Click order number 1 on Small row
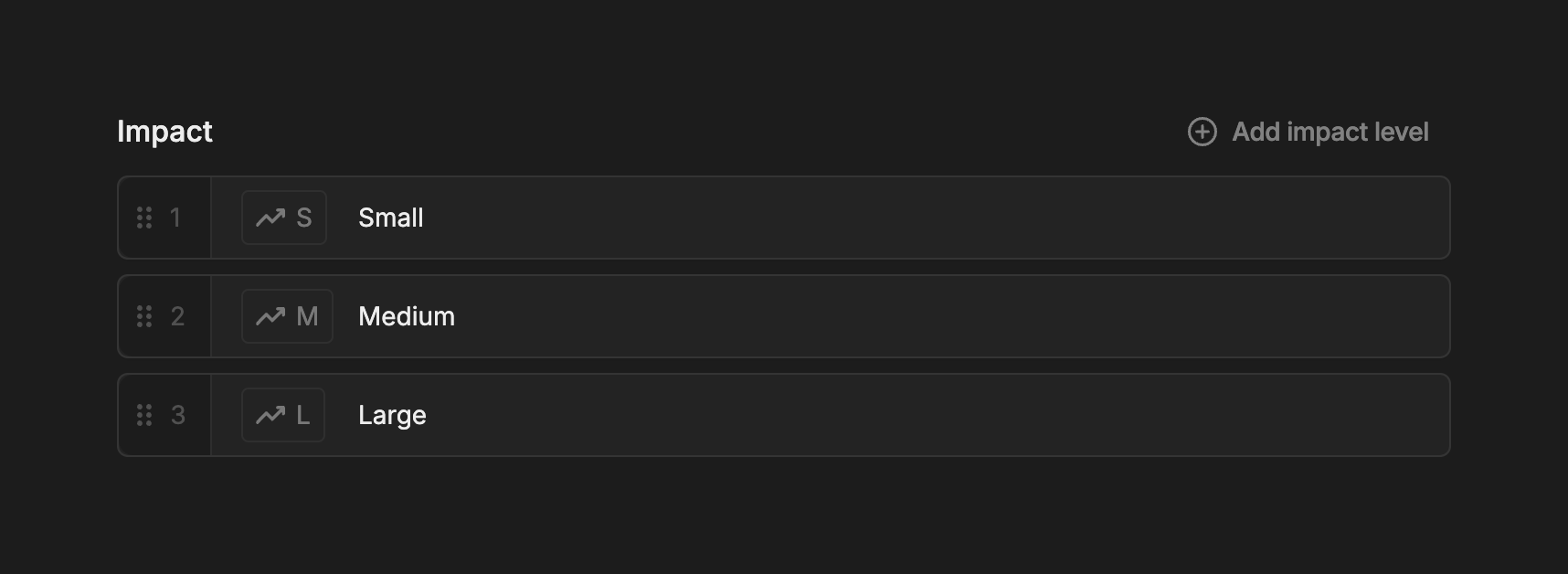This screenshot has height=574, width=1568. click(x=175, y=218)
